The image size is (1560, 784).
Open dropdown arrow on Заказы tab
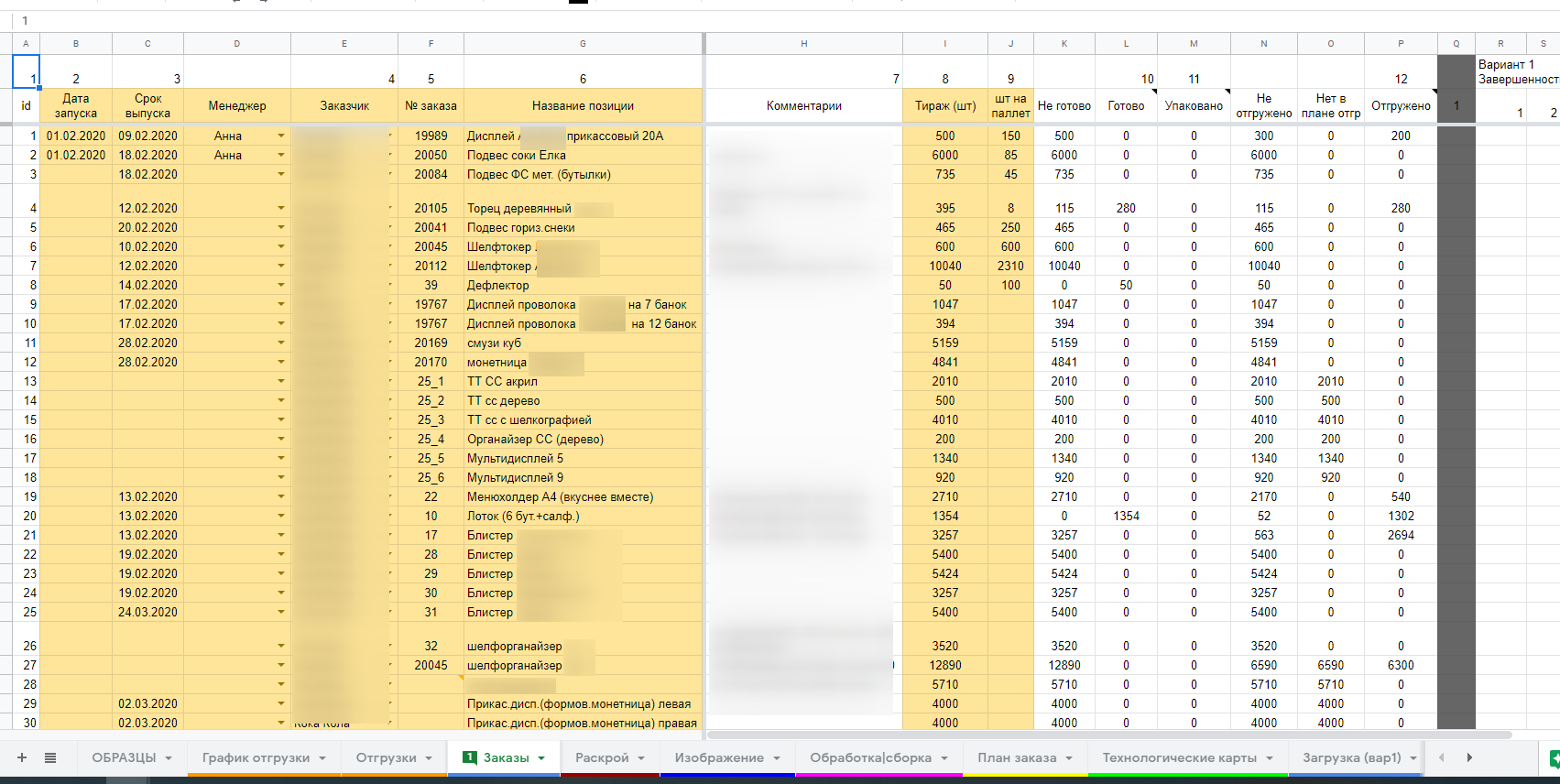pyautogui.click(x=541, y=758)
